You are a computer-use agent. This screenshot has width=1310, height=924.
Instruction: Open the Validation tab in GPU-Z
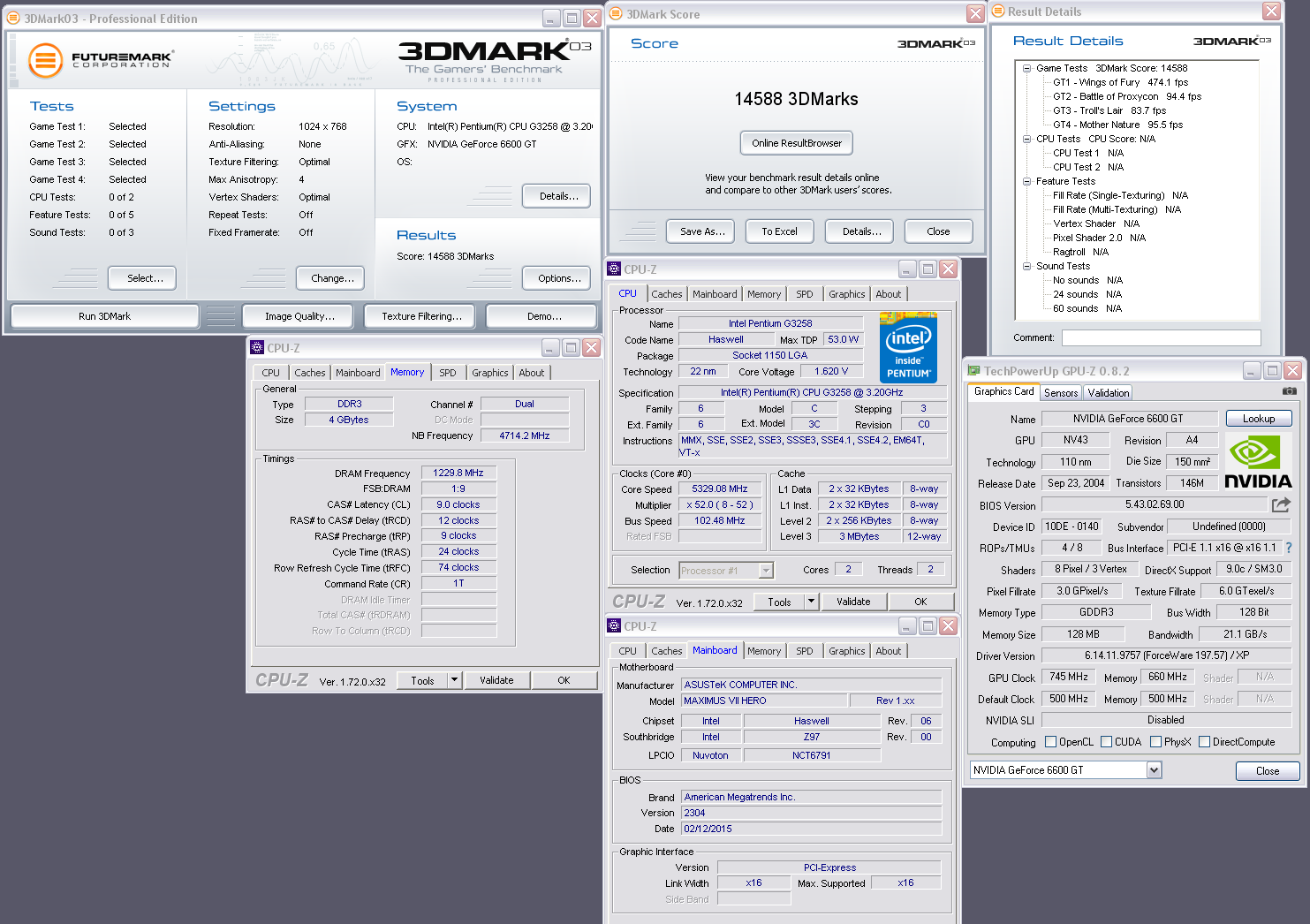point(1108,393)
